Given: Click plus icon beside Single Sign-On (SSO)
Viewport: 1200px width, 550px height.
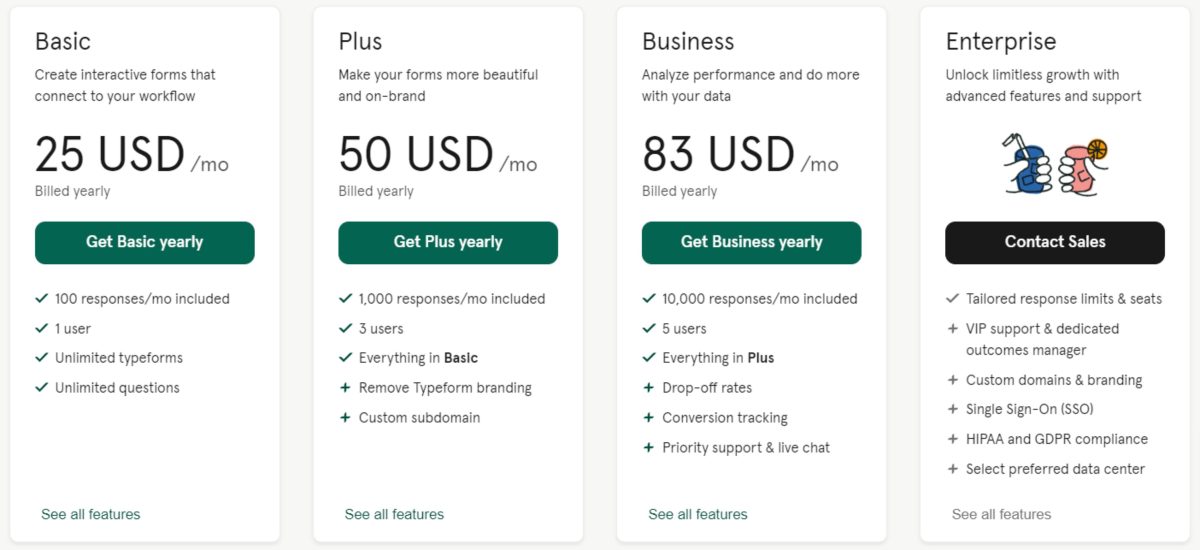Looking at the screenshot, I should point(953,409).
